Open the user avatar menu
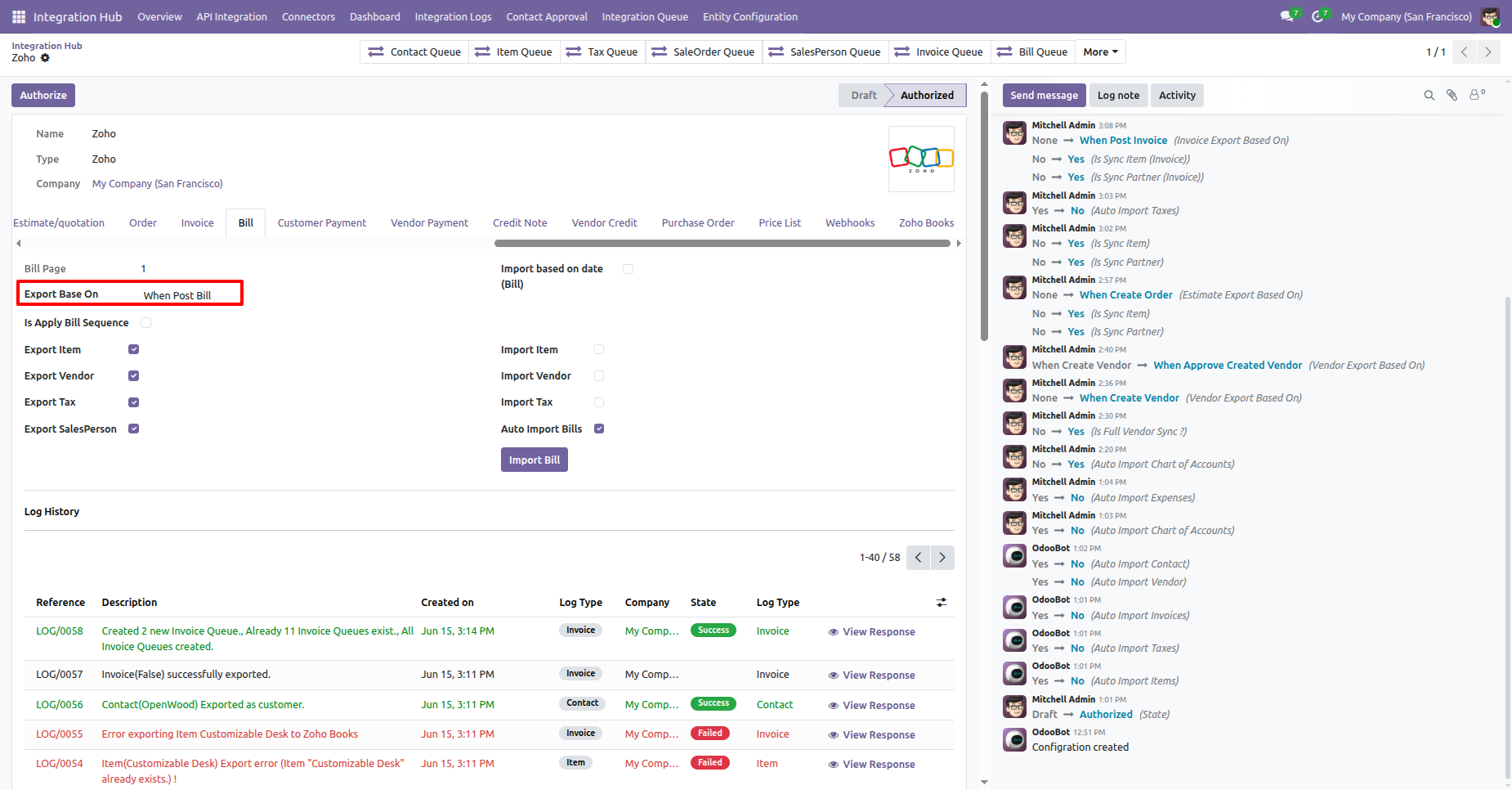Viewport: 1512px width, 790px height. point(1490,16)
